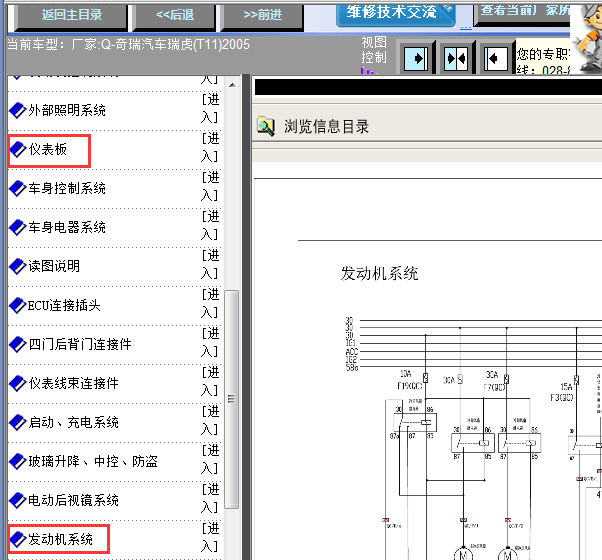Select the ECU连接插头 entry text
Screen dimensions: 602x560
(64, 306)
